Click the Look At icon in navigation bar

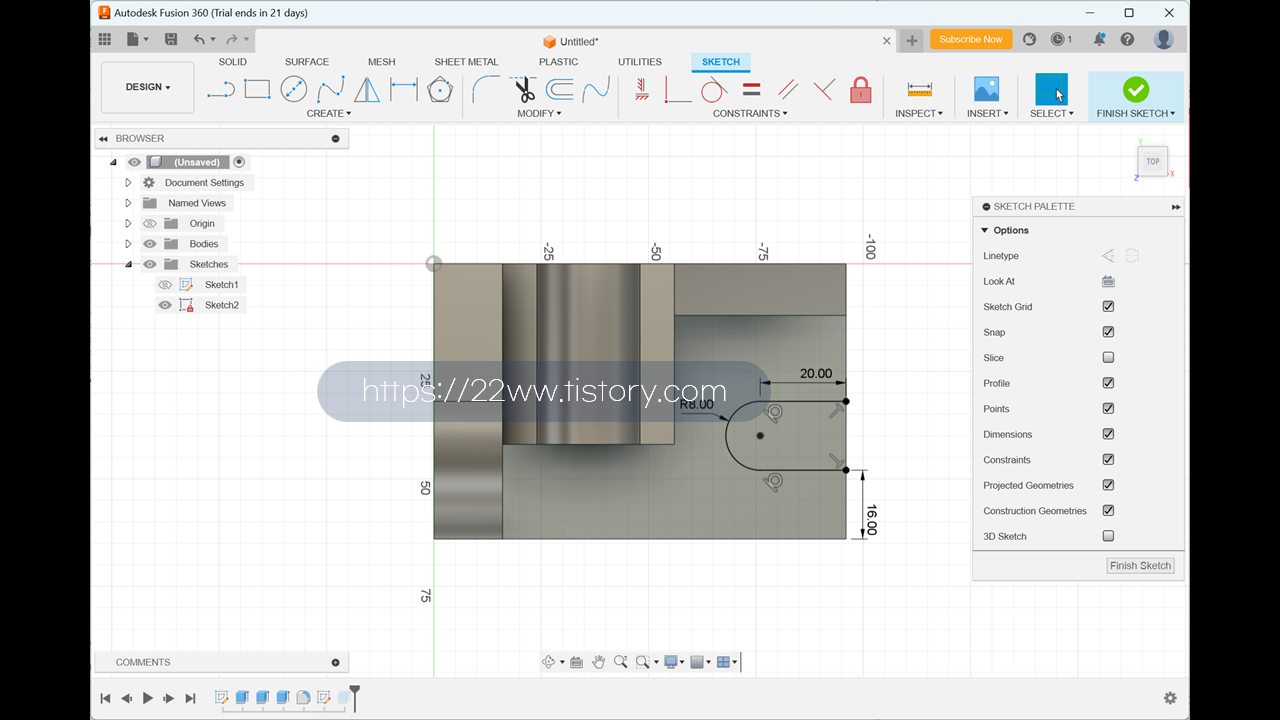click(577, 662)
